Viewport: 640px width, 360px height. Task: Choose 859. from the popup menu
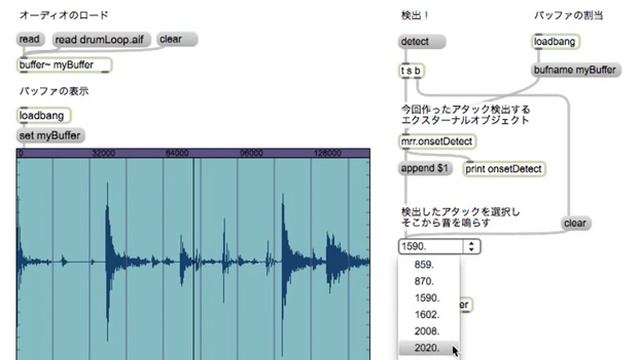[x=429, y=264]
